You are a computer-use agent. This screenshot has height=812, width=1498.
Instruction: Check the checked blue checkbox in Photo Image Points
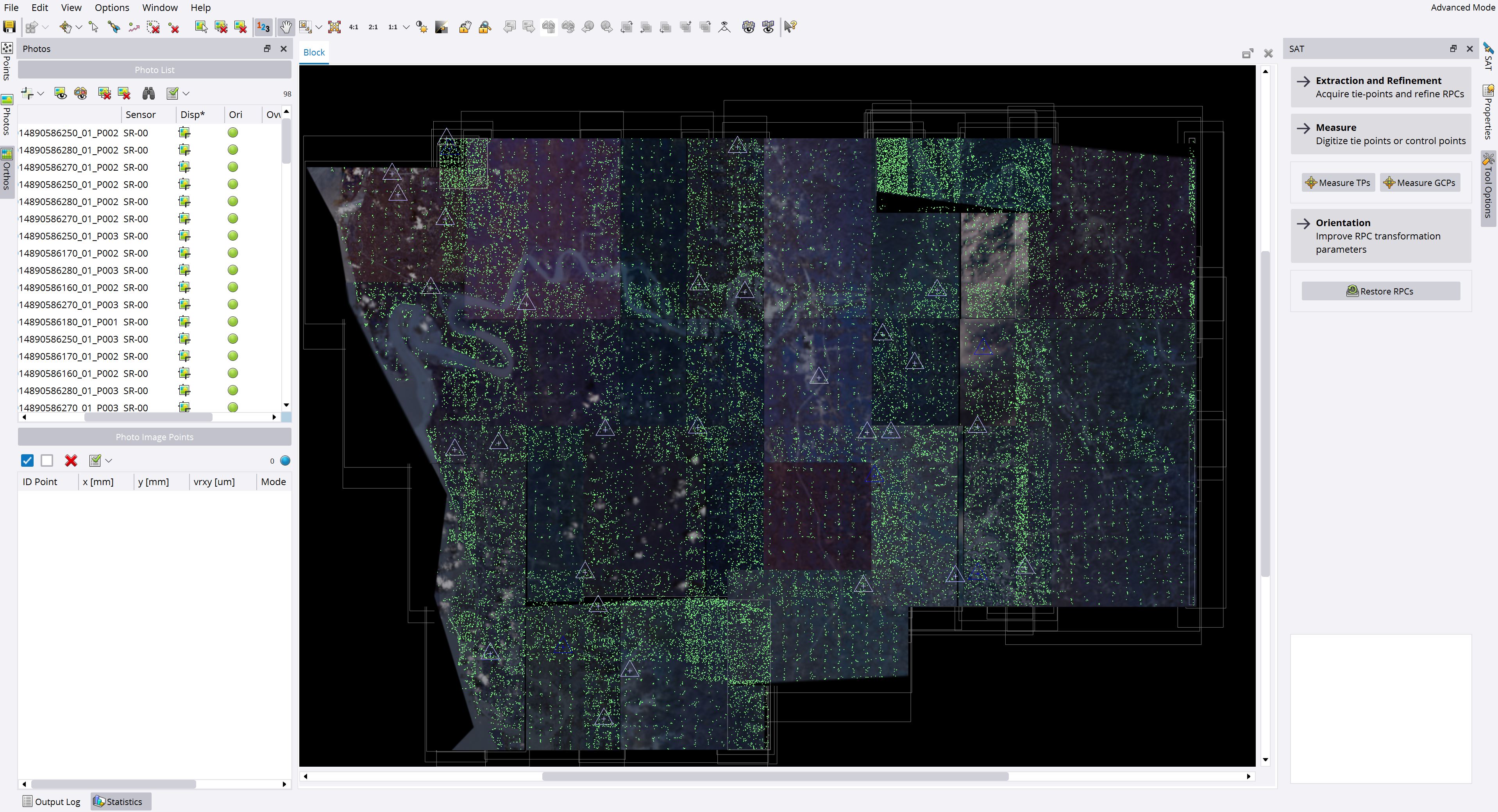(x=27, y=460)
